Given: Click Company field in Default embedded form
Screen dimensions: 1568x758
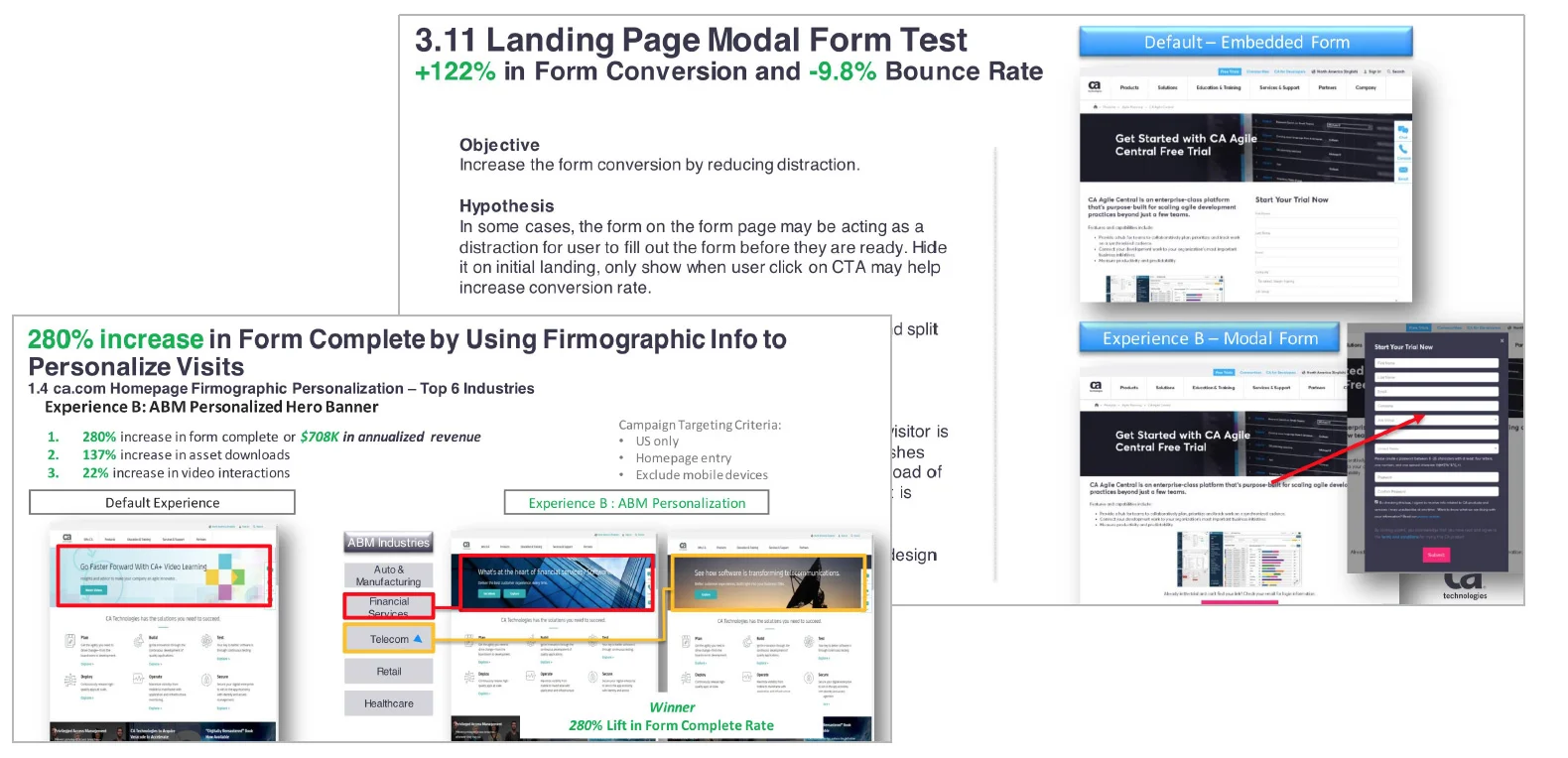Looking at the screenshot, I should point(1327,281).
